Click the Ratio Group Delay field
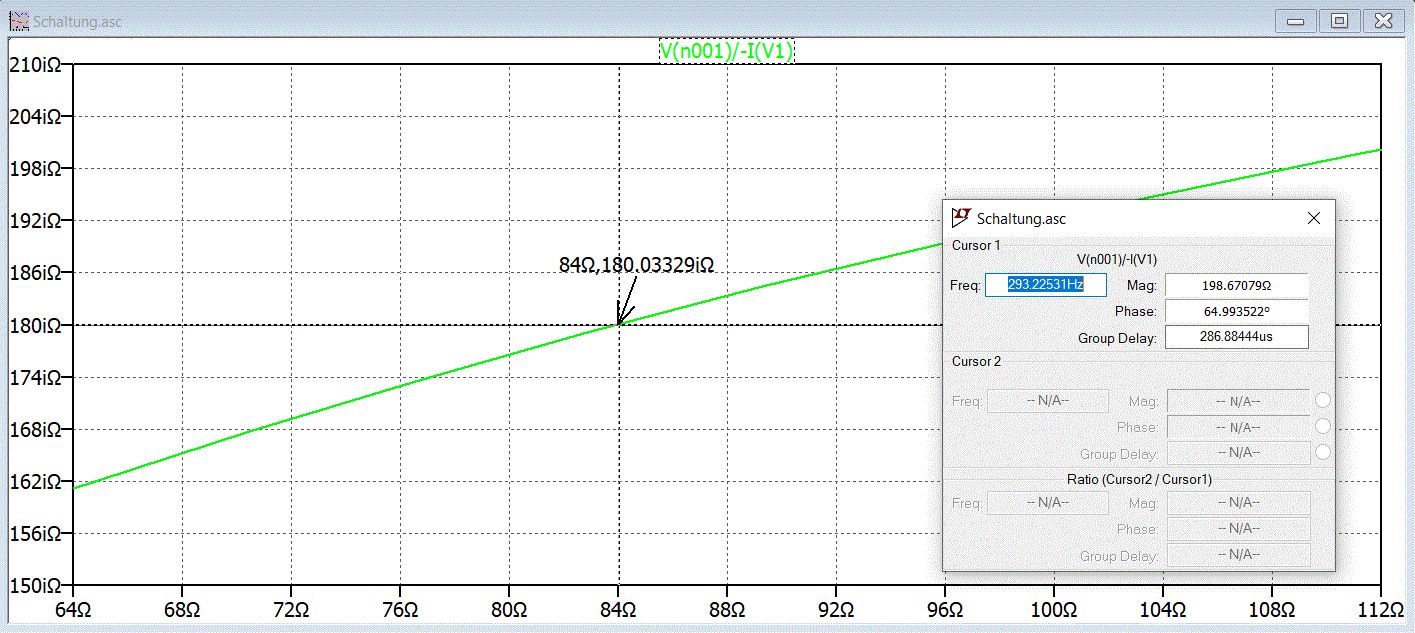Screen dimensions: 1415x633 tap(1238, 555)
